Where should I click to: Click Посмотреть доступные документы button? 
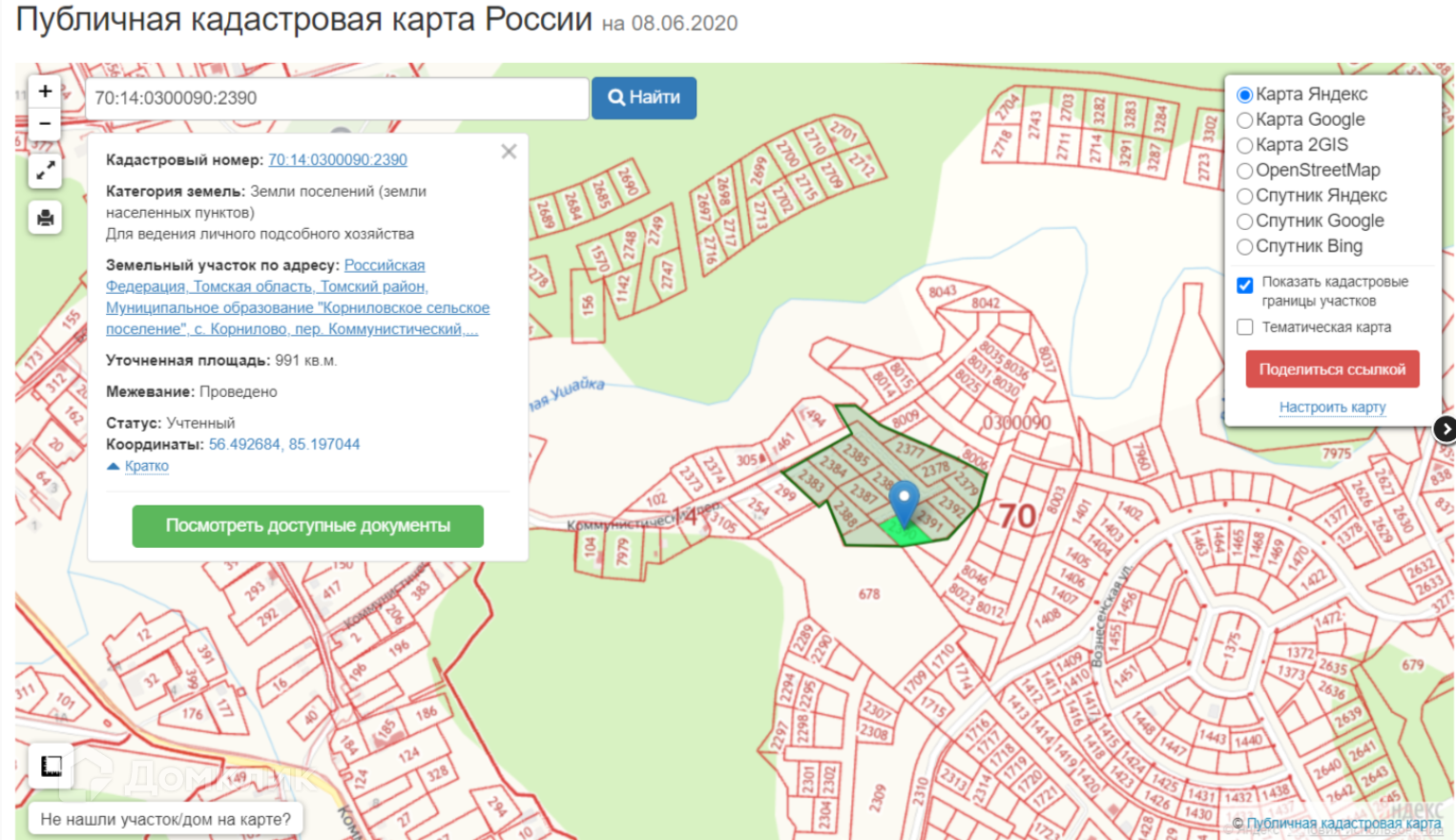coord(307,526)
